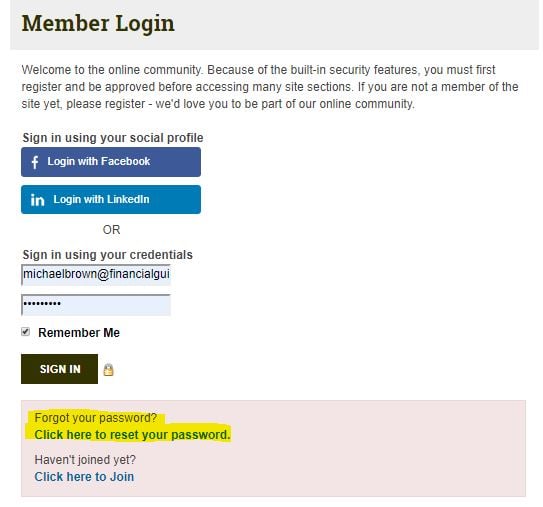Click the Member Login heading

click(x=98, y=24)
